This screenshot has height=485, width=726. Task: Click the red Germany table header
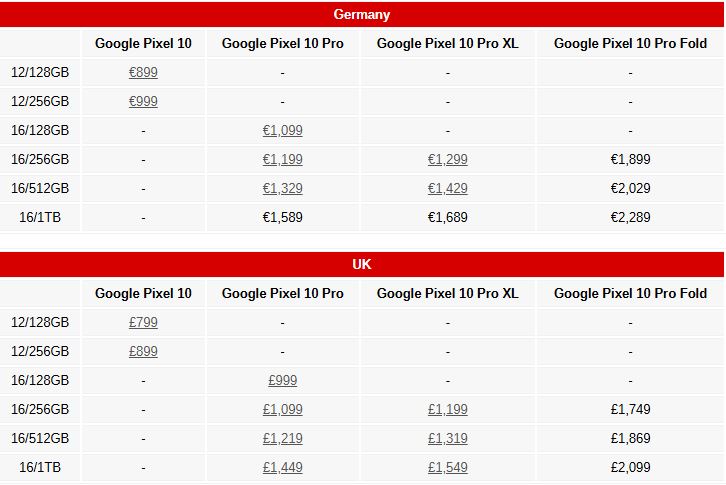click(362, 14)
